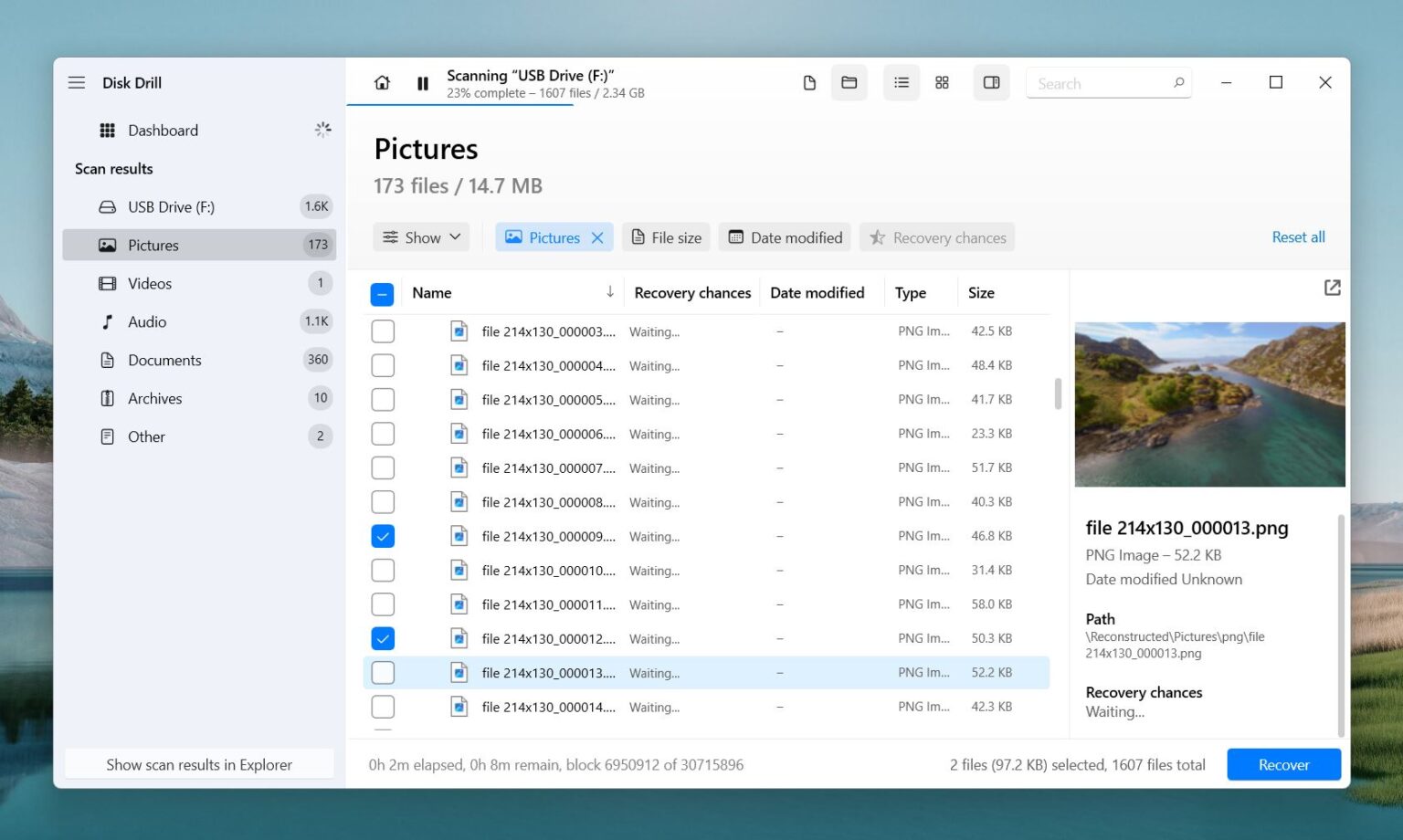This screenshot has width=1403, height=840.
Task: Open preview in external window icon
Action: [x=1332, y=288]
